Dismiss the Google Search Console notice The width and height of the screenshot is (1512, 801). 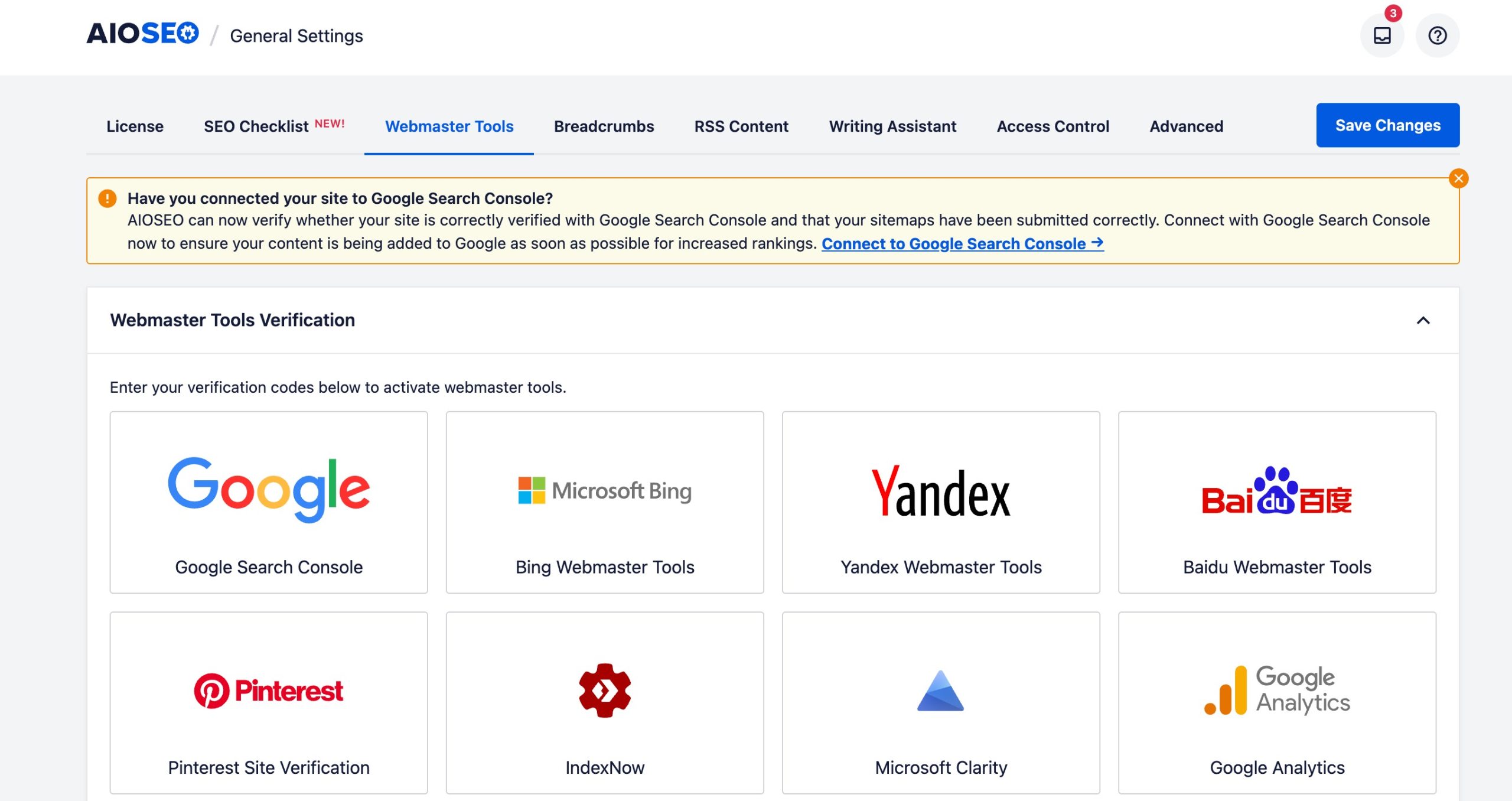pyautogui.click(x=1458, y=178)
